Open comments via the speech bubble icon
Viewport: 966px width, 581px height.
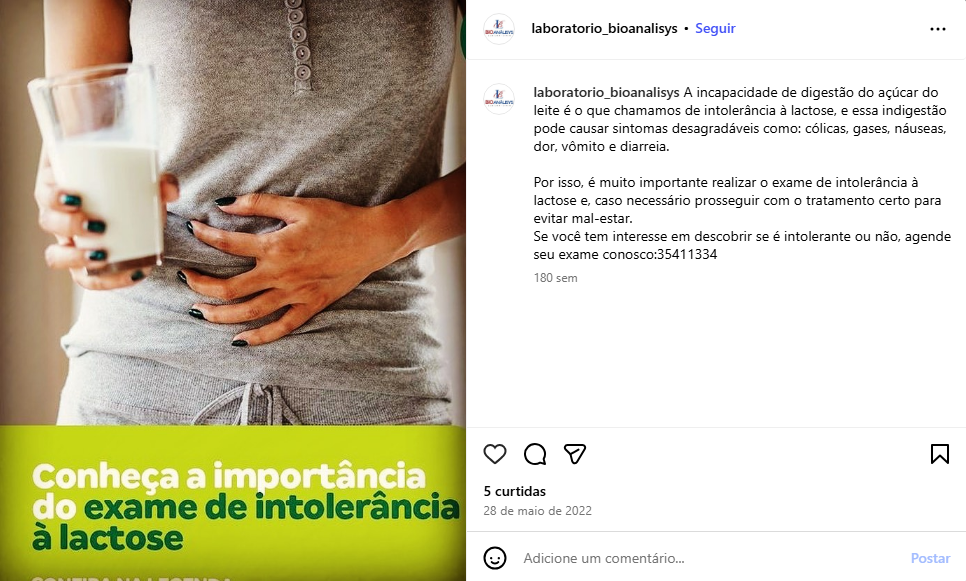pyautogui.click(x=535, y=454)
